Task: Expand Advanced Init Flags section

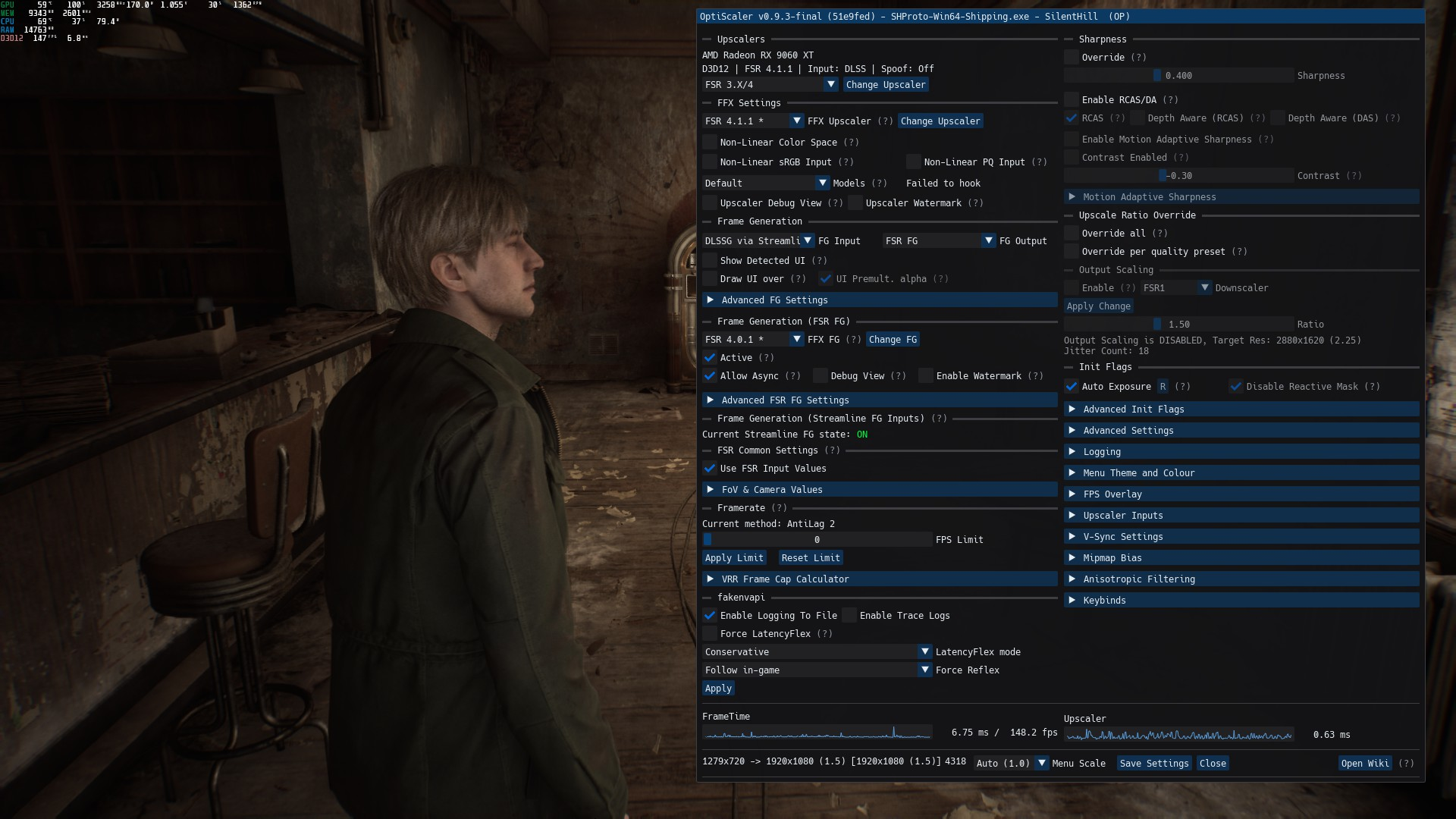Action: pos(1241,409)
